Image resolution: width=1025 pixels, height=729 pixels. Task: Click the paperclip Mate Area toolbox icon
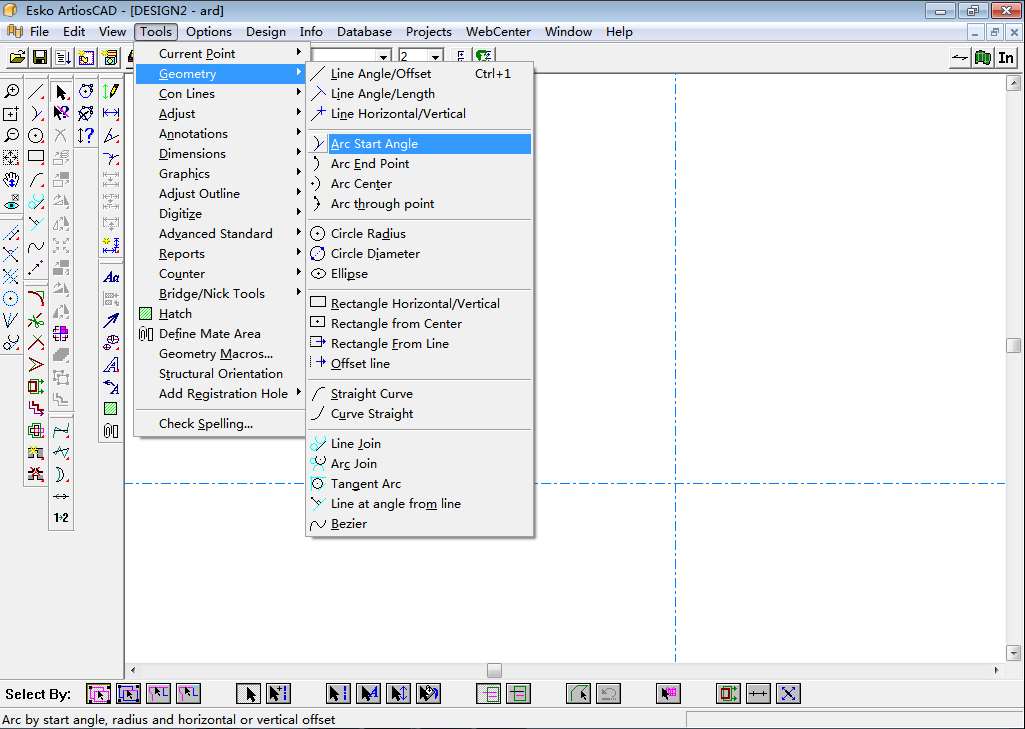111,431
